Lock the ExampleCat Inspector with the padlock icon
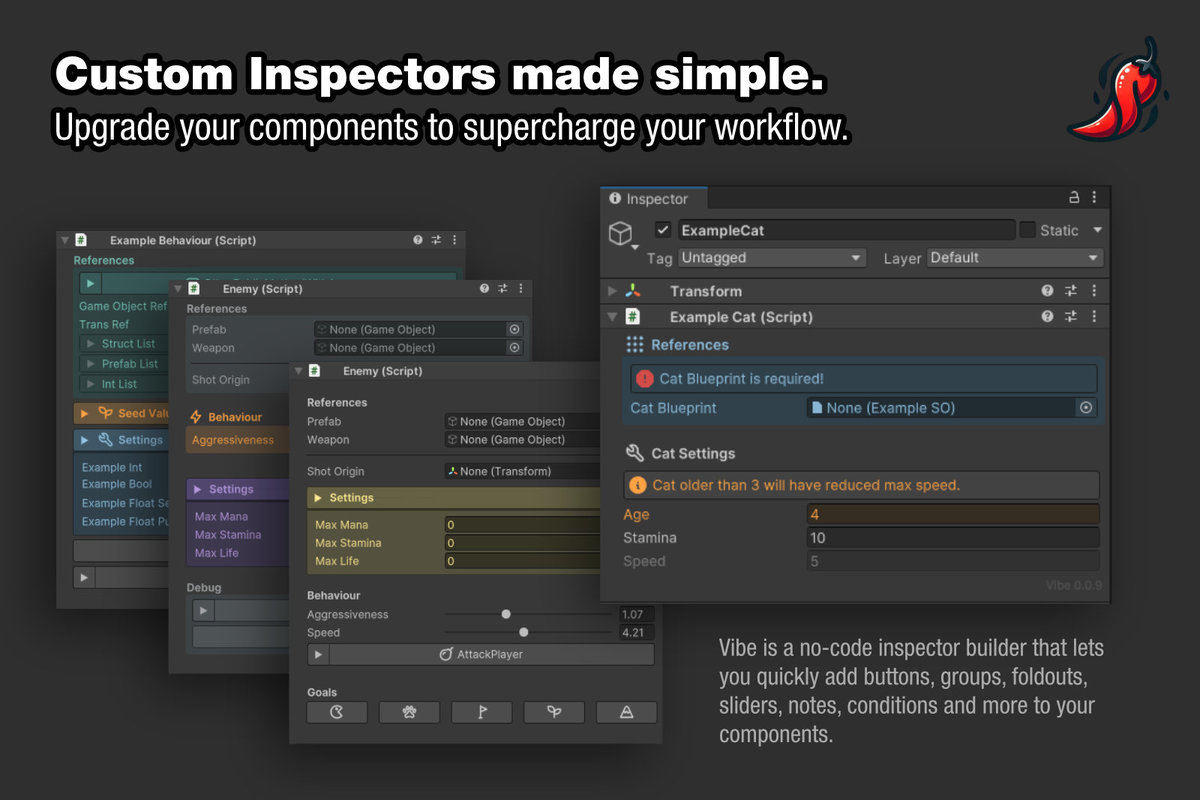Screen dimensions: 1200x800 tap(1075, 198)
